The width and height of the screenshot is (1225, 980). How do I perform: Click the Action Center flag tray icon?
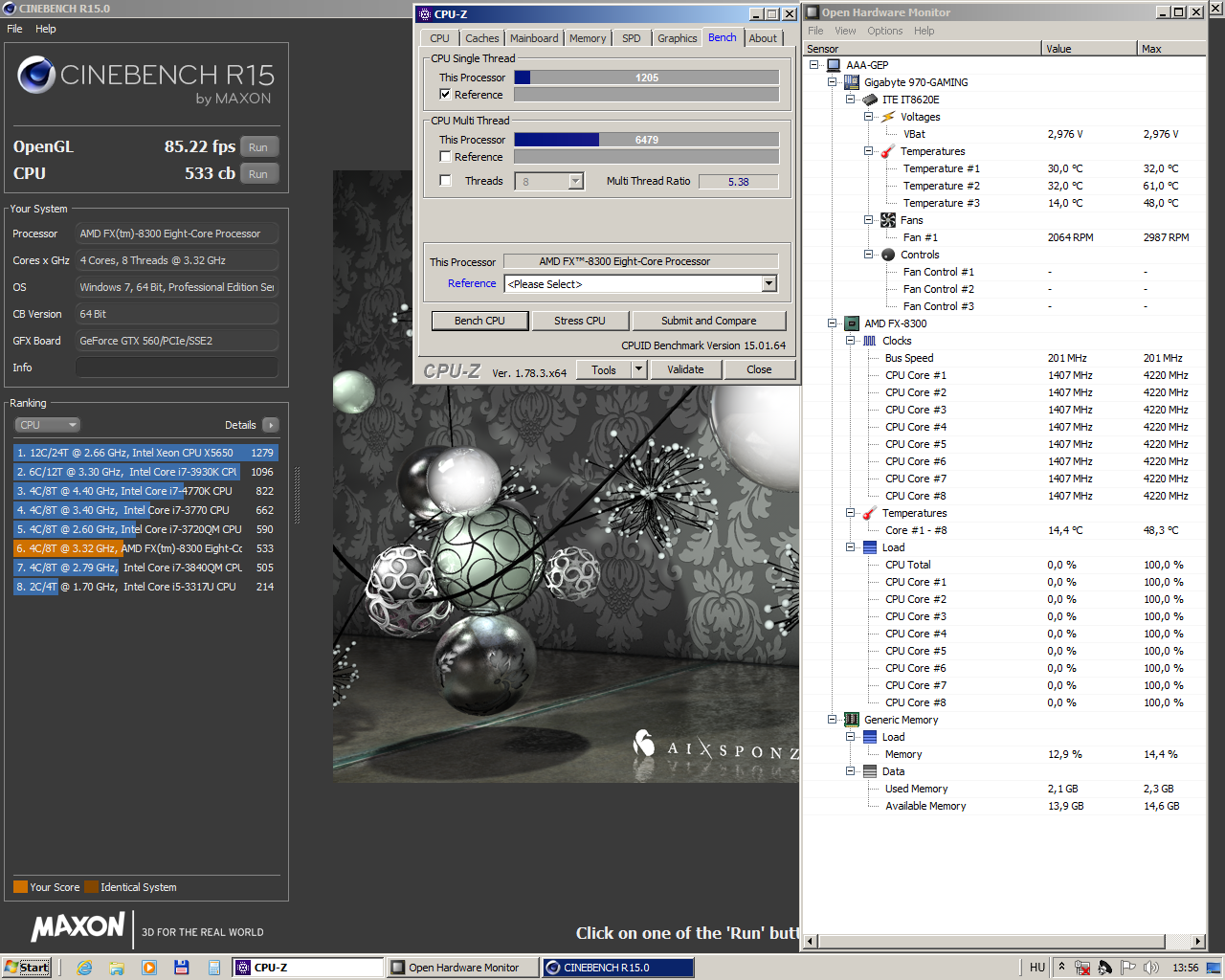pos(1127,968)
